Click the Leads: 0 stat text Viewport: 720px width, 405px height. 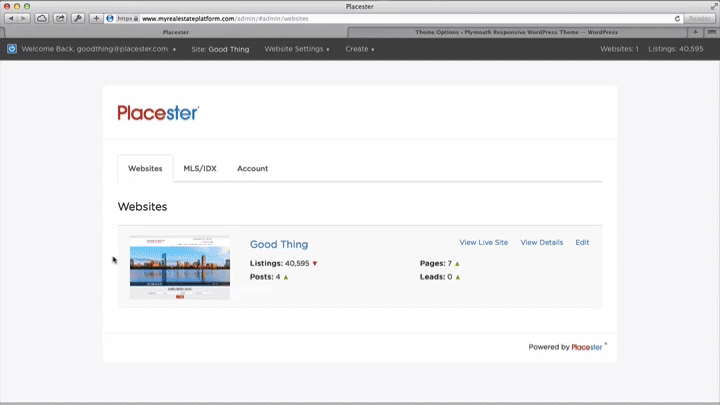(x=436, y=277)
